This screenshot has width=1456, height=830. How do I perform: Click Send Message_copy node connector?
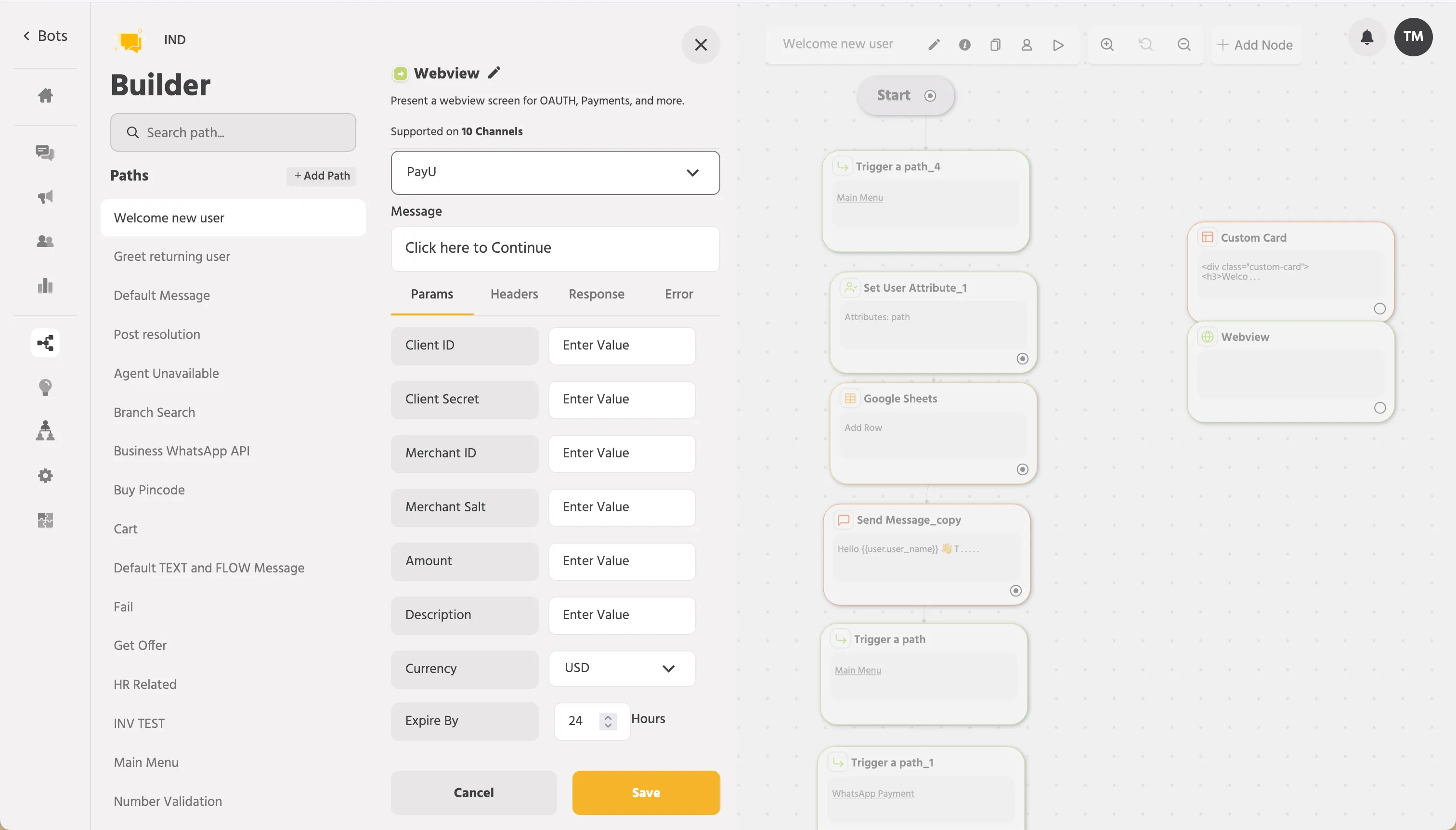1016,591
